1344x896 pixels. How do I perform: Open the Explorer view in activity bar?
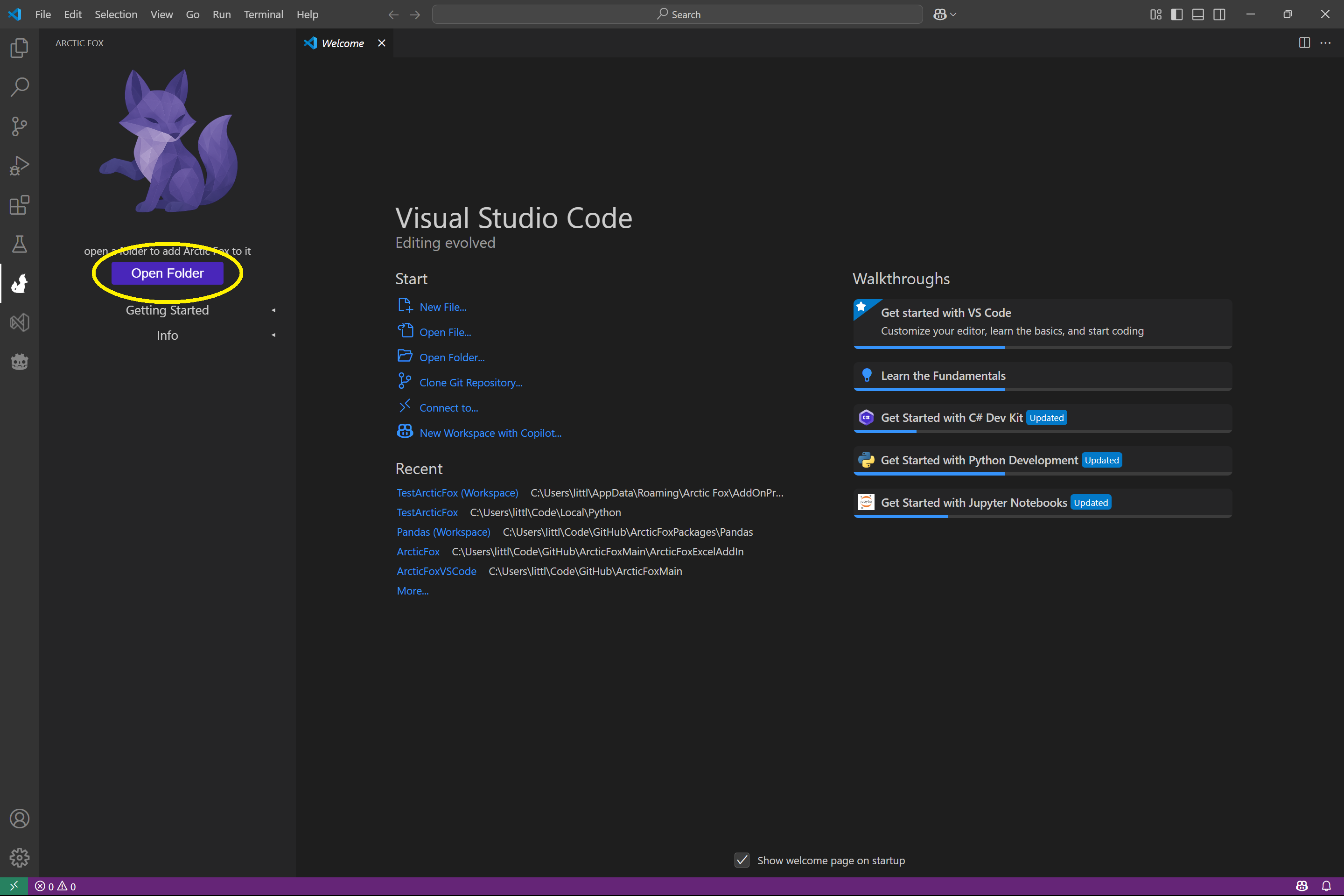coord(20,48)
